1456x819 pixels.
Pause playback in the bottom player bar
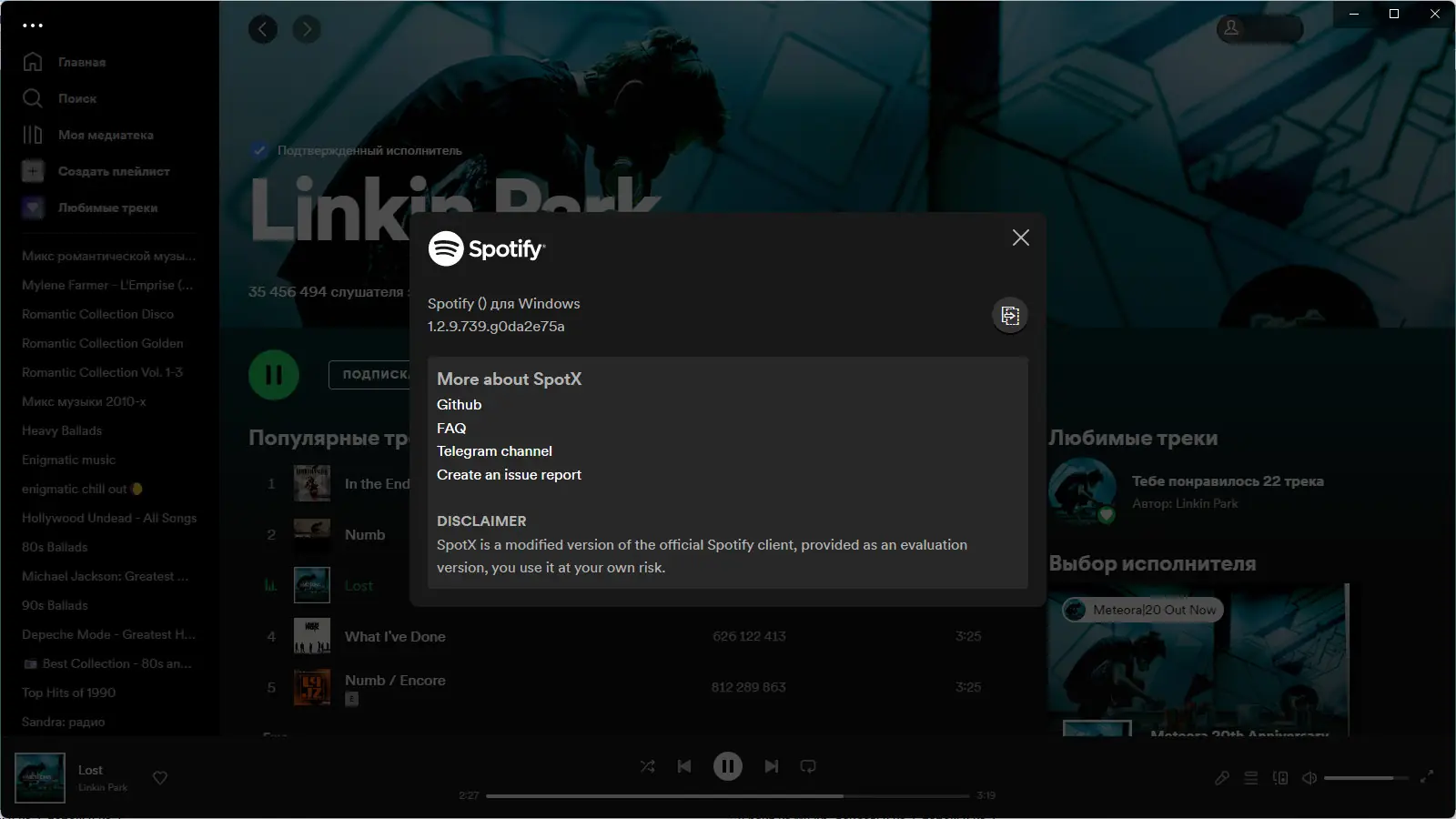point(728,766)
